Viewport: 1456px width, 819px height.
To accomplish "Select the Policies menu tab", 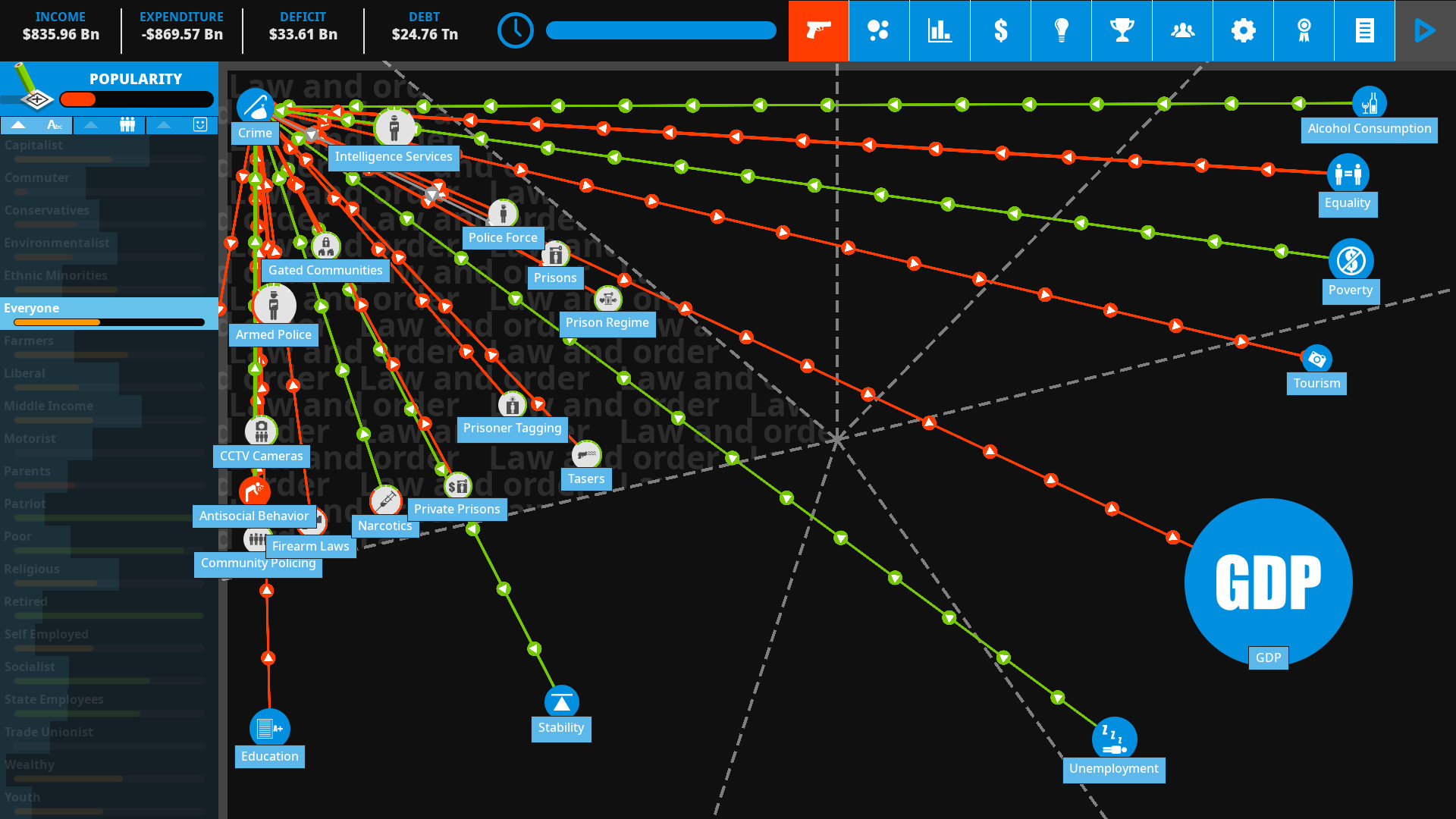I will point(1364,31).
